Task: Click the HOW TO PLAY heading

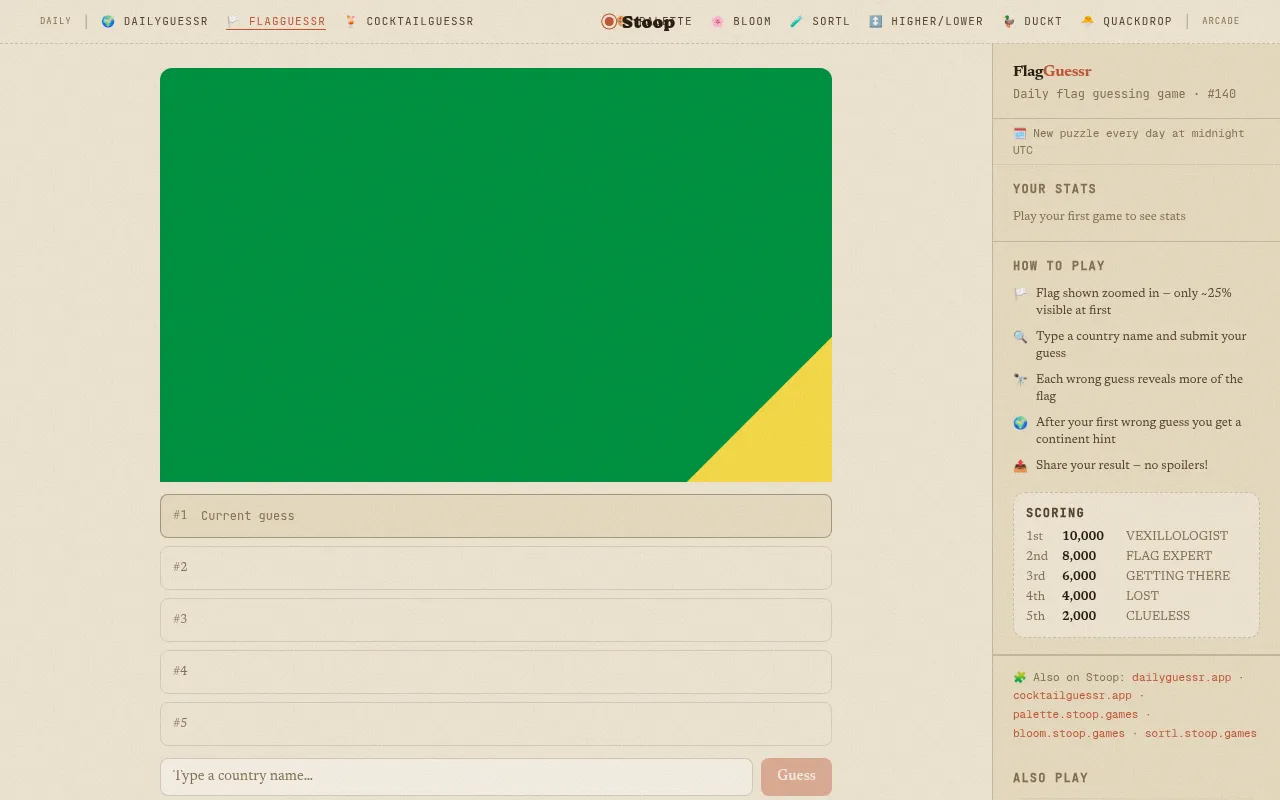Action: 1059,266
